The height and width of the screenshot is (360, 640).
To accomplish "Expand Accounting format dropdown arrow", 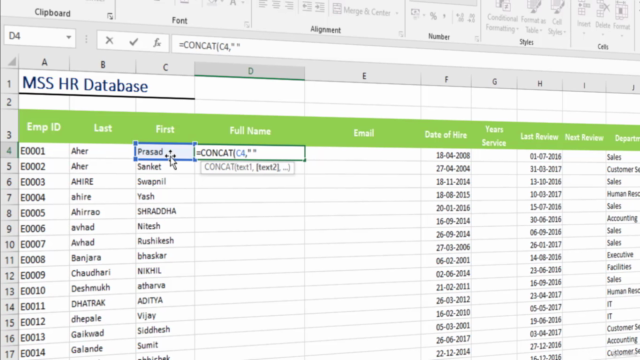I will tap(424, 15).
